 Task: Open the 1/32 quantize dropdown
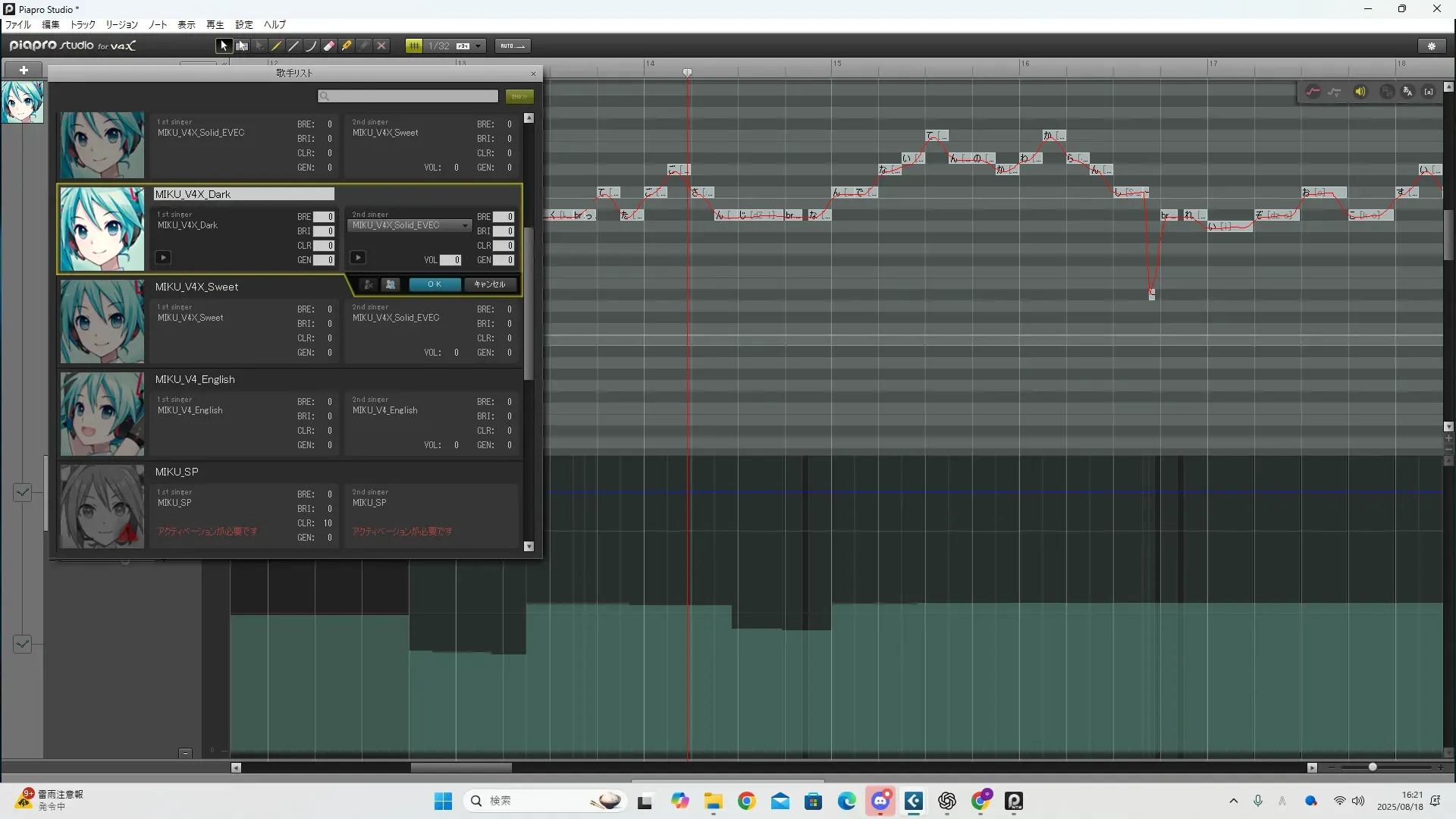pos(478,46)
